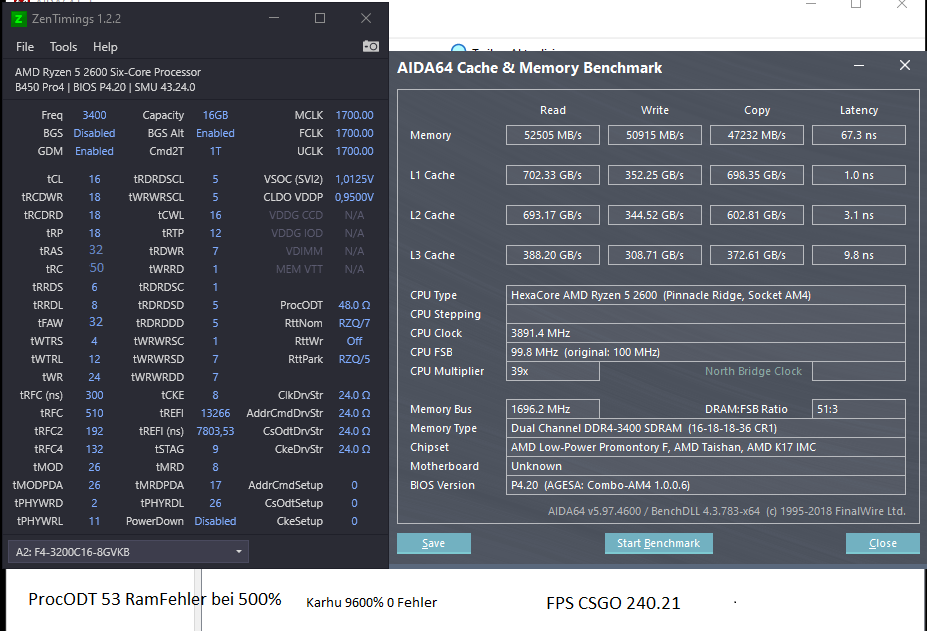Click the CPU Clock 3891.4 MHz field
The image size is (927, 631).
click(705, 333)
